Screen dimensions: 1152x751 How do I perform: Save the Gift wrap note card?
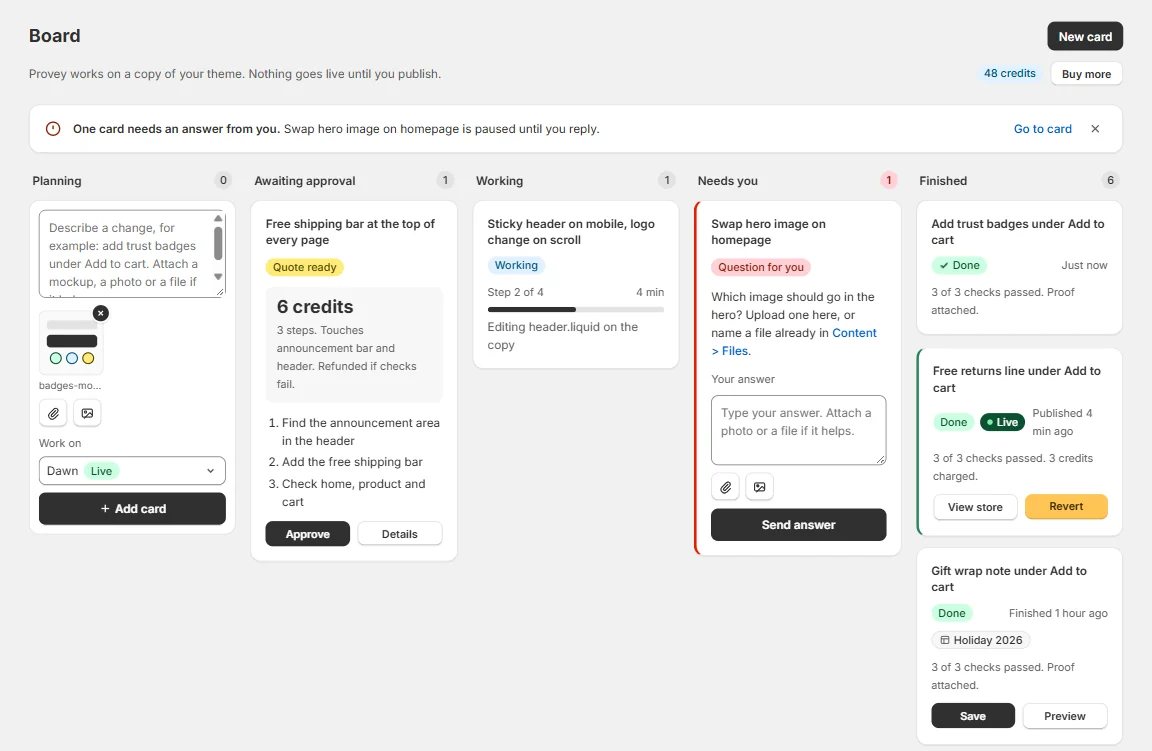tap(973, 716)
